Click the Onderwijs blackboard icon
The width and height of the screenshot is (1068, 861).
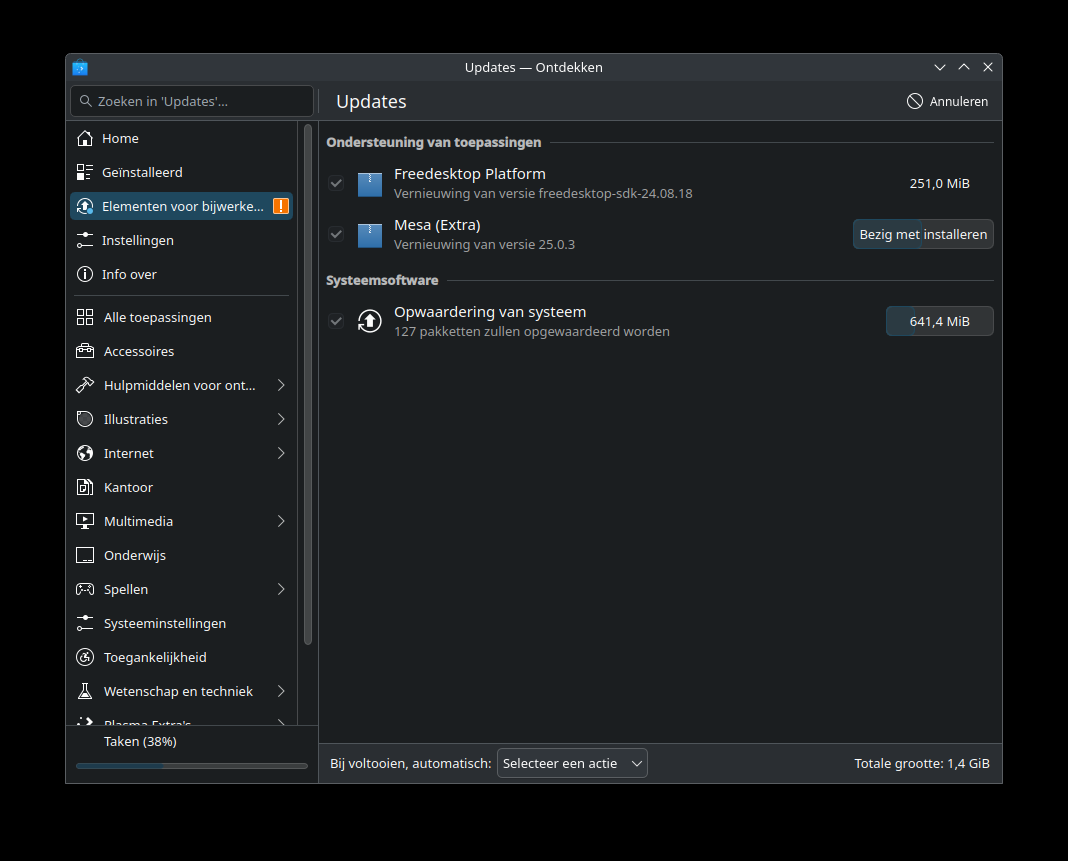(84, 556)
